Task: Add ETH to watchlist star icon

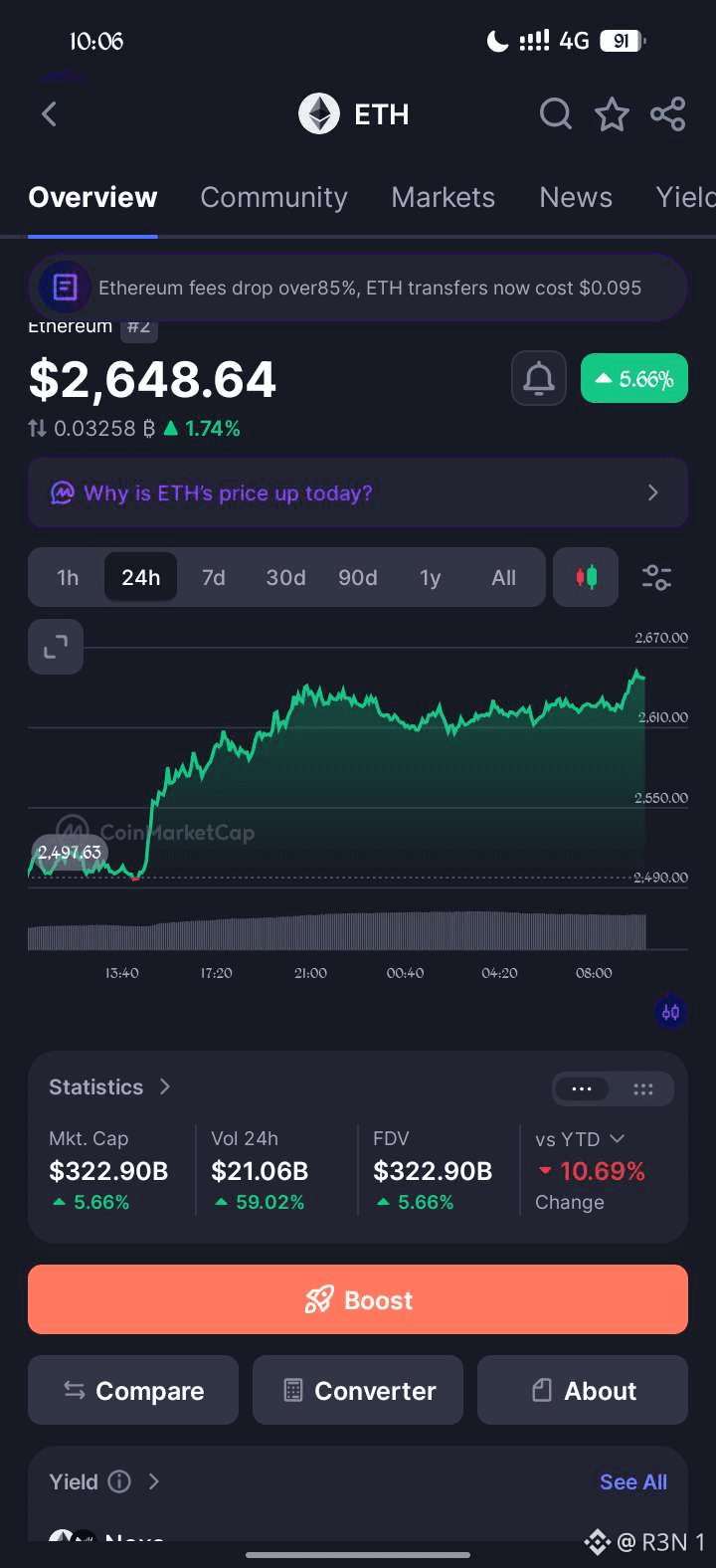Action: 612,114
